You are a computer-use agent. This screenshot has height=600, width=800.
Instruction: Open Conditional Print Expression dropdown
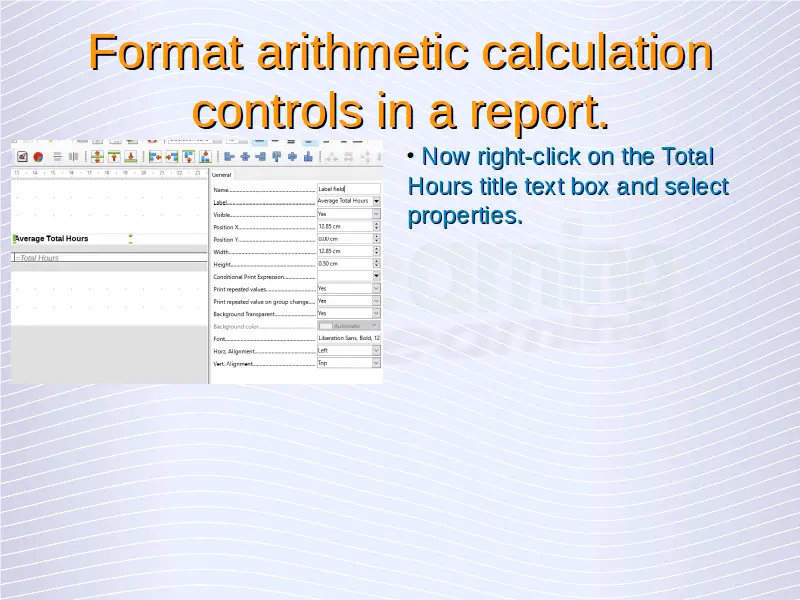377,276
